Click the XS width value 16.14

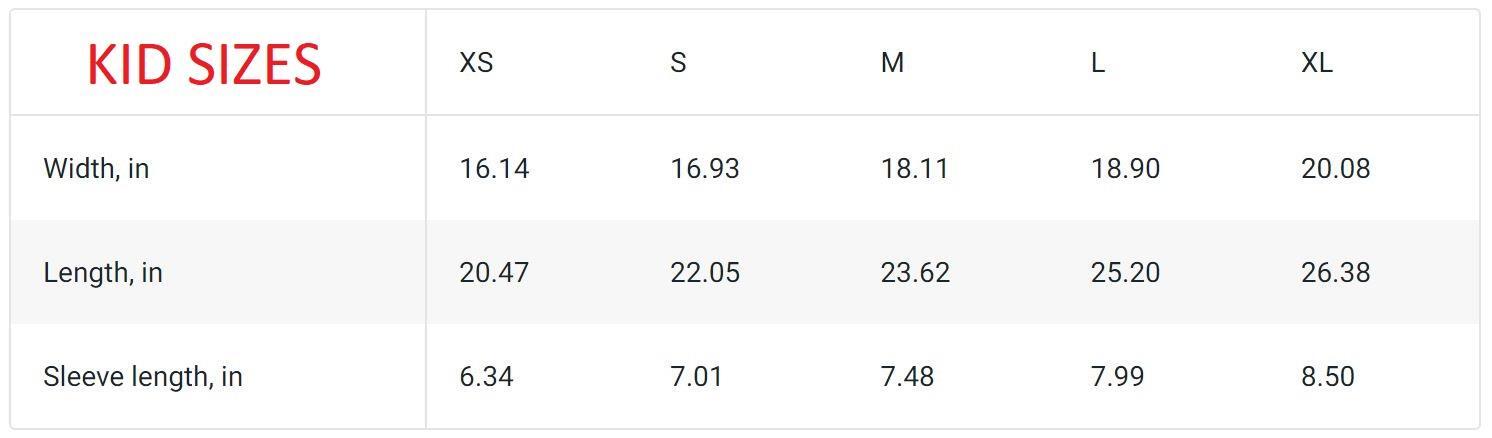click(494, 168)
